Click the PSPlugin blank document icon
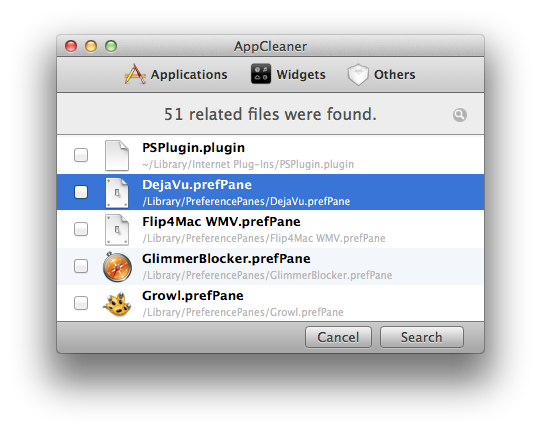541x432 pixels. (x=117, y=156)
